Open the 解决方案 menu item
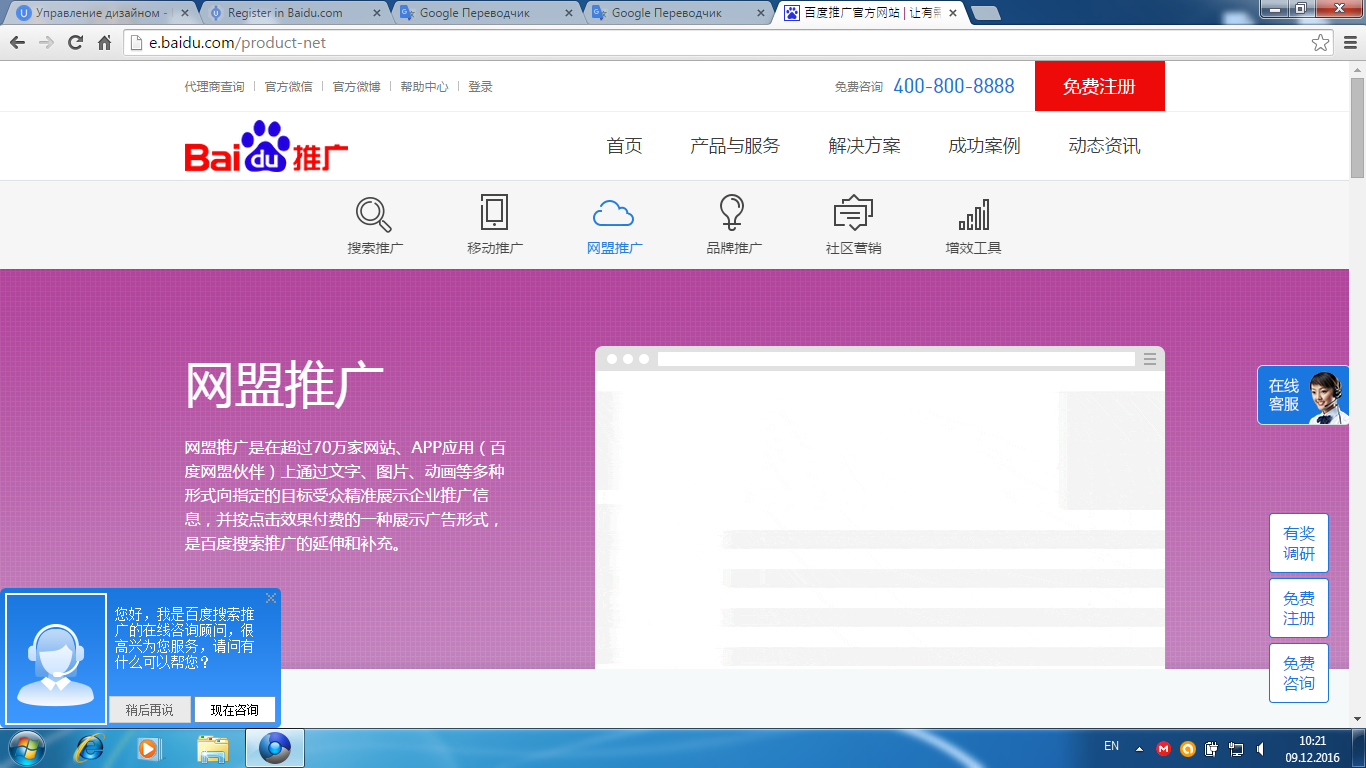This screenshot has width=1366, height=768. click(x=865, y=146)
